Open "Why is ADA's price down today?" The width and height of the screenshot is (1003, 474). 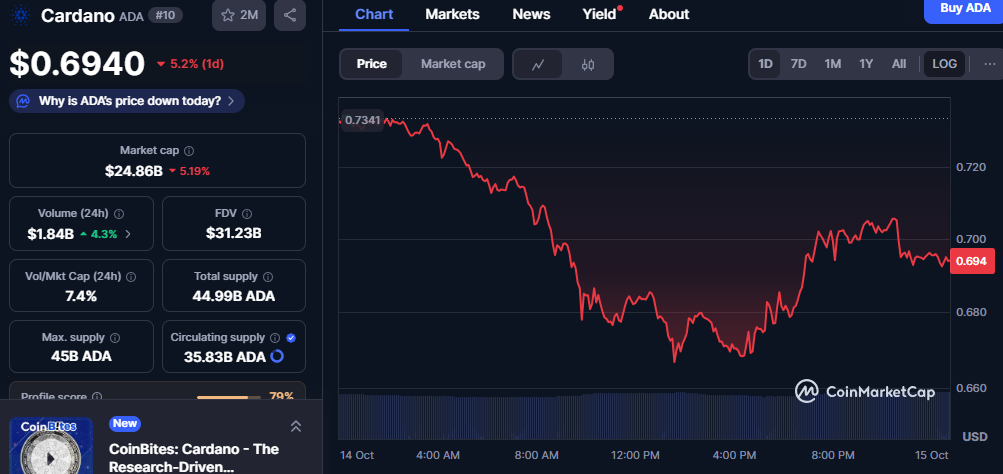pyautogui.click(x=127, y=101)
